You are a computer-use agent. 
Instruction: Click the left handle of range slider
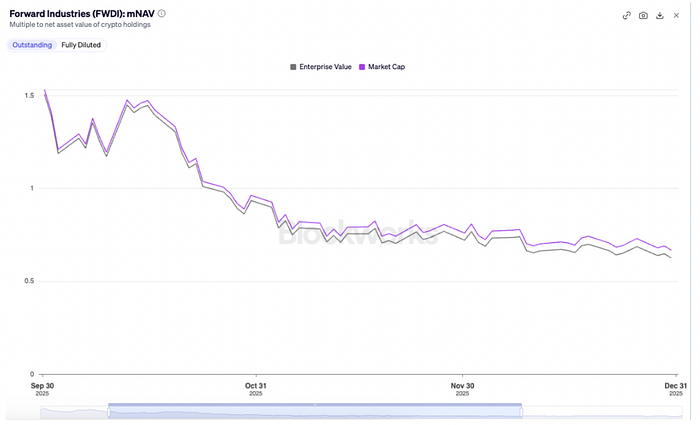pyautogui.click(x=108, y=411)
